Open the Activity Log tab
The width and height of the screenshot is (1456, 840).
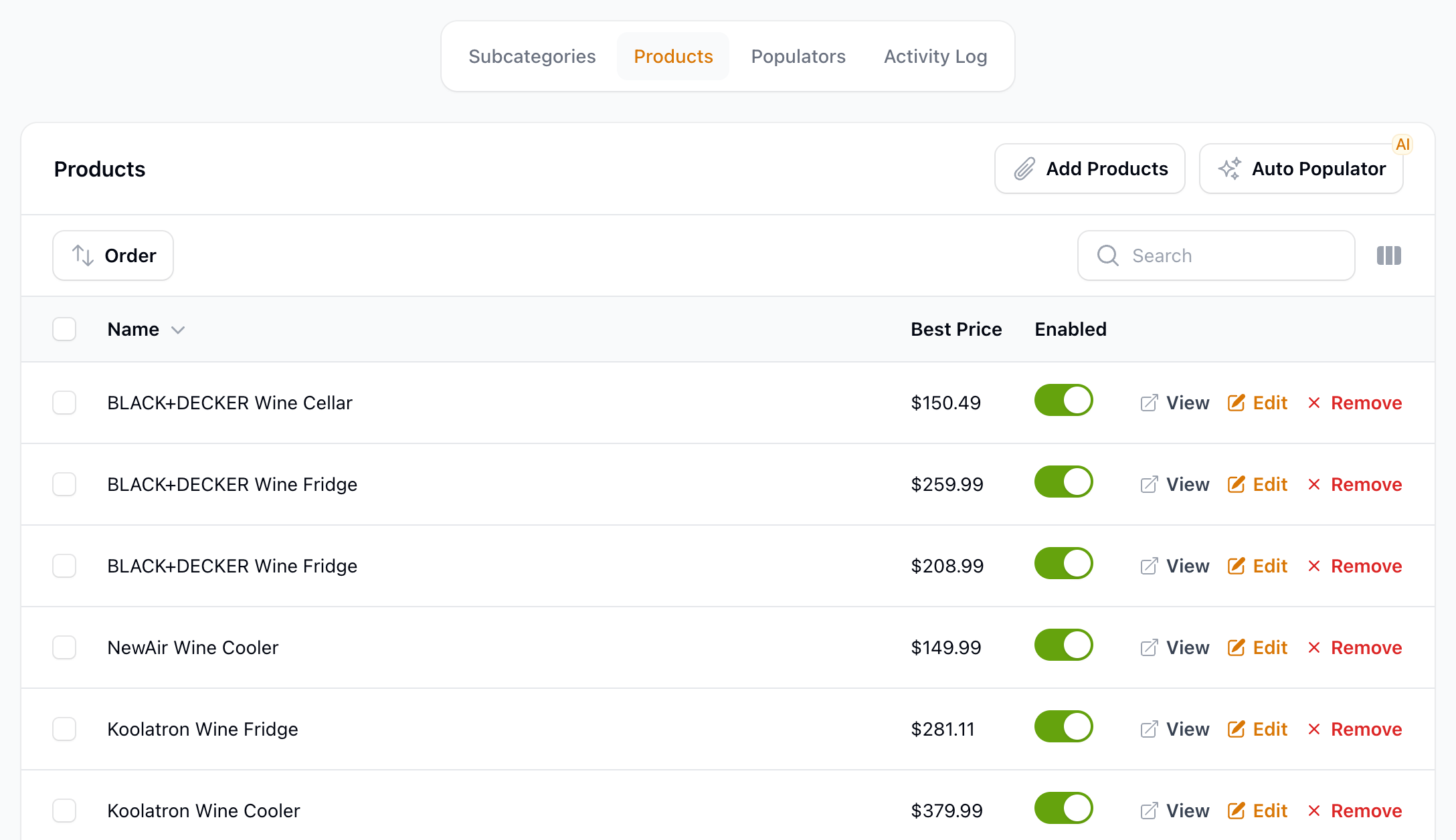[x=935, y=56]
